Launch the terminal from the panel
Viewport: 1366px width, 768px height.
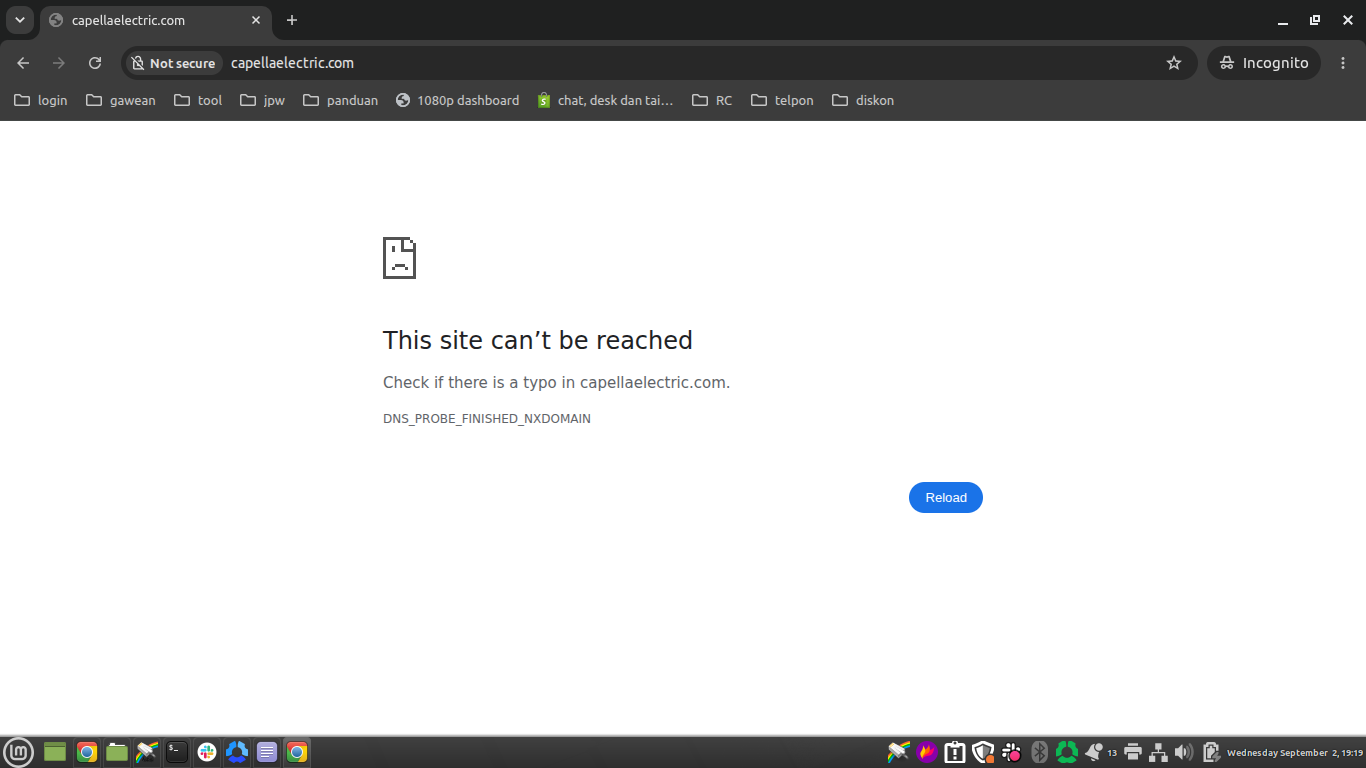tap(177, 752)
